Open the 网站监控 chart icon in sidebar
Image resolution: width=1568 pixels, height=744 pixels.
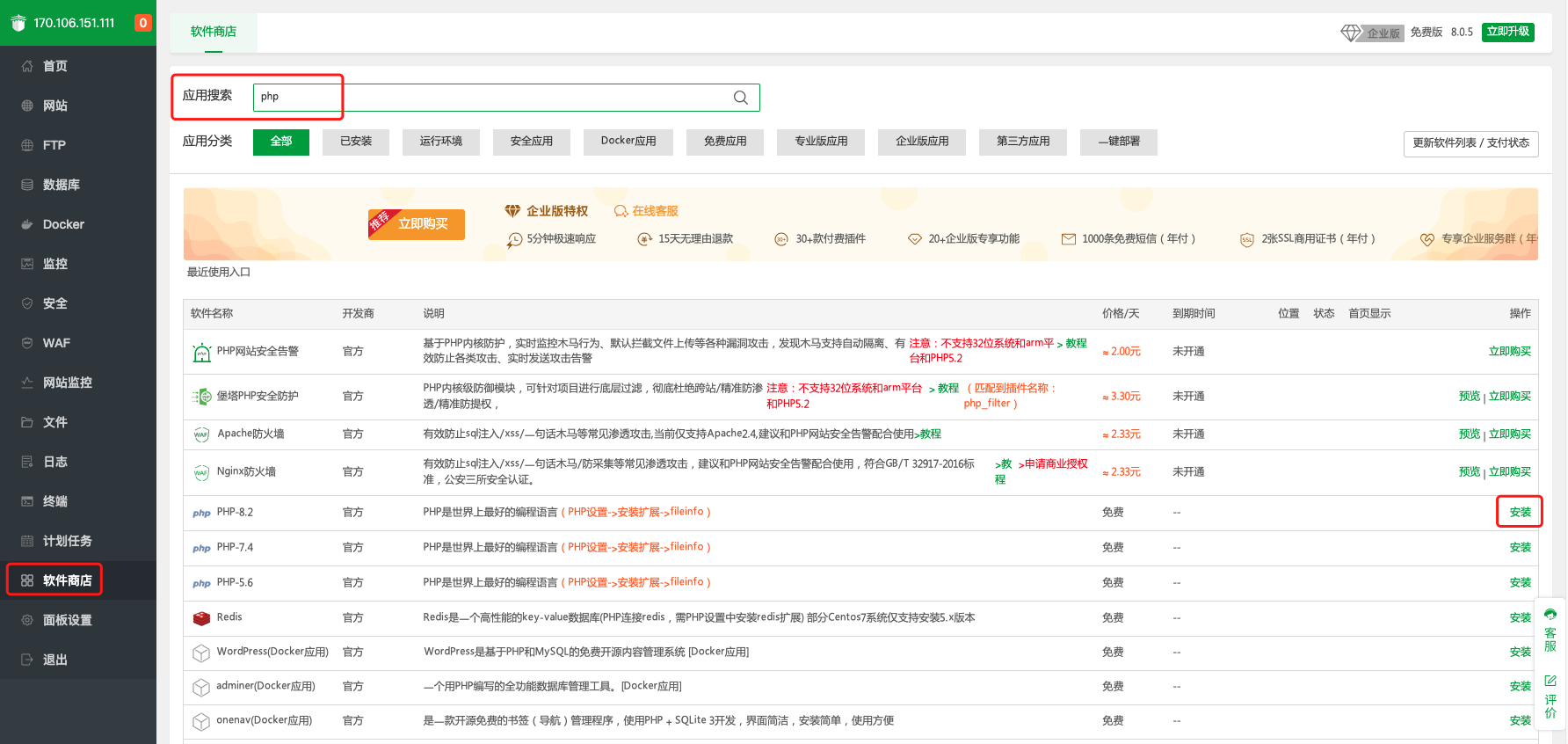(x=27, y=383)
